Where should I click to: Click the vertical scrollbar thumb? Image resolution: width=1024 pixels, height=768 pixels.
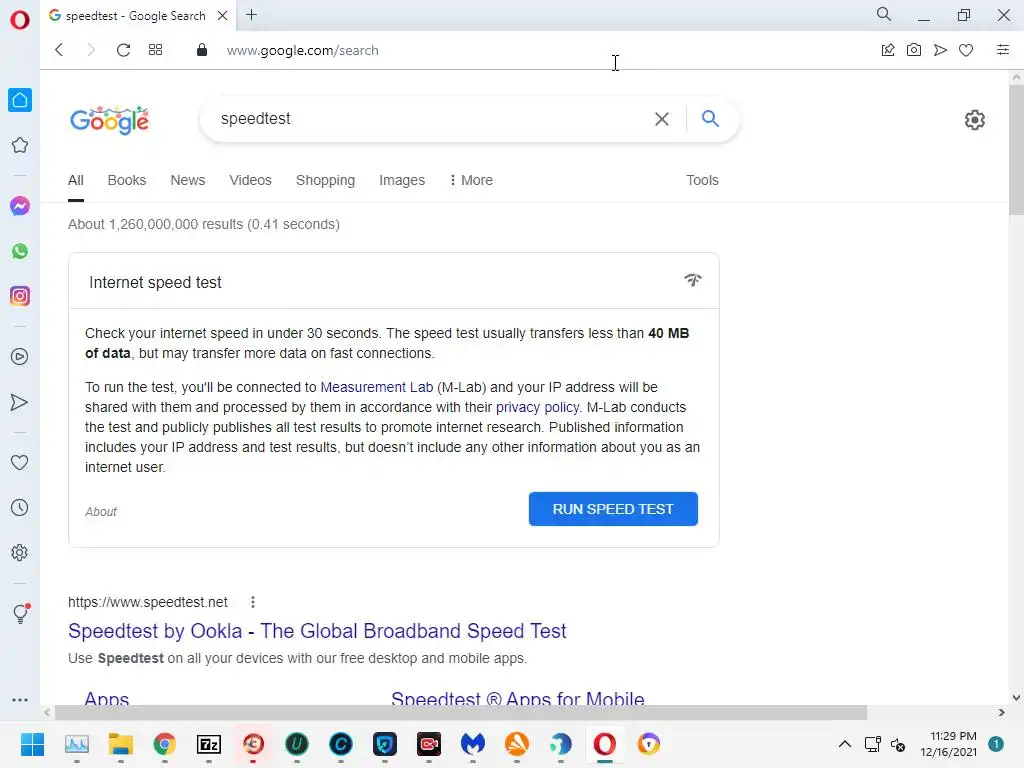tap(1016, 149)
